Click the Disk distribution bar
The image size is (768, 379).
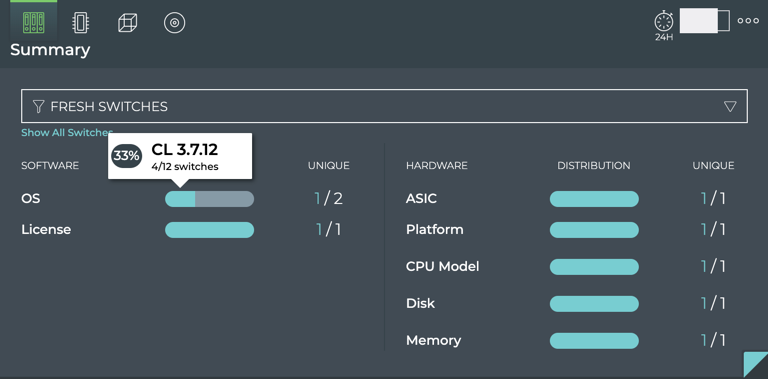tap(594, 304)
